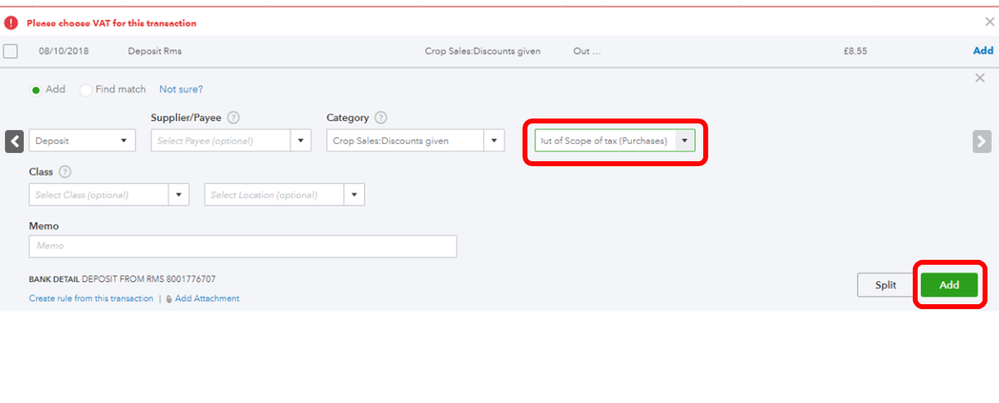The width and height of the screenshot is (999, 403).
Task: Click 'Create rule from this transaction' link
Action: point(91,298)
